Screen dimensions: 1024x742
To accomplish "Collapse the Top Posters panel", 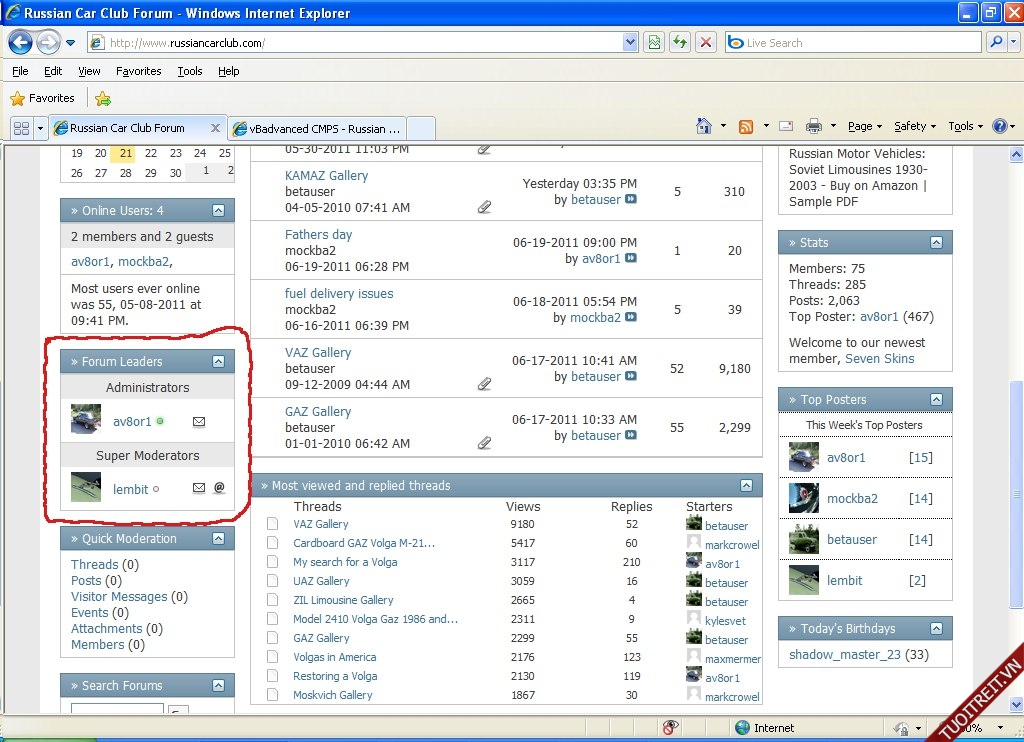I will coord(936,400).
